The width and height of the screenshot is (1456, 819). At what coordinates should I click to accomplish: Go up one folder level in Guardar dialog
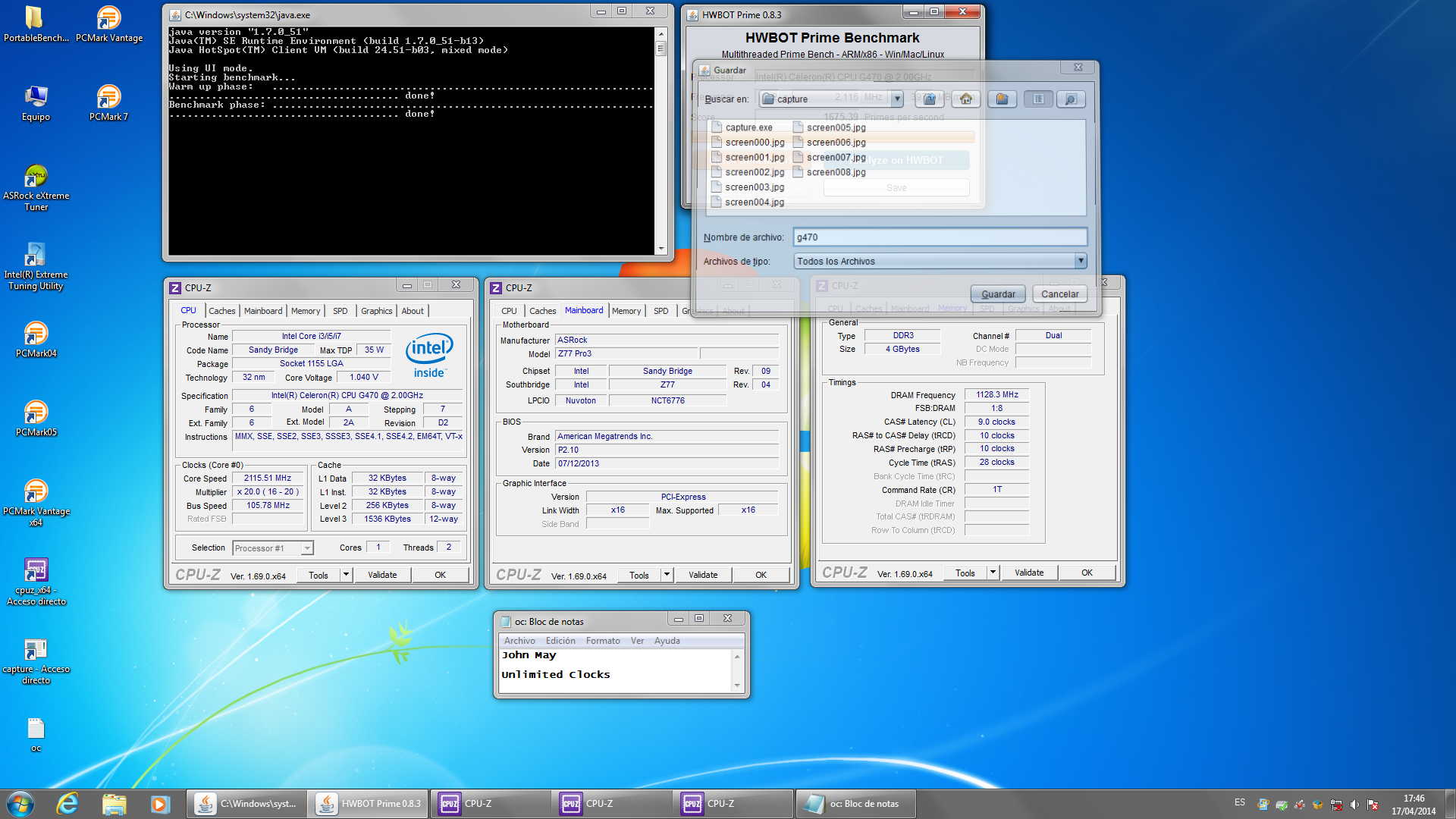click(929, 99)
